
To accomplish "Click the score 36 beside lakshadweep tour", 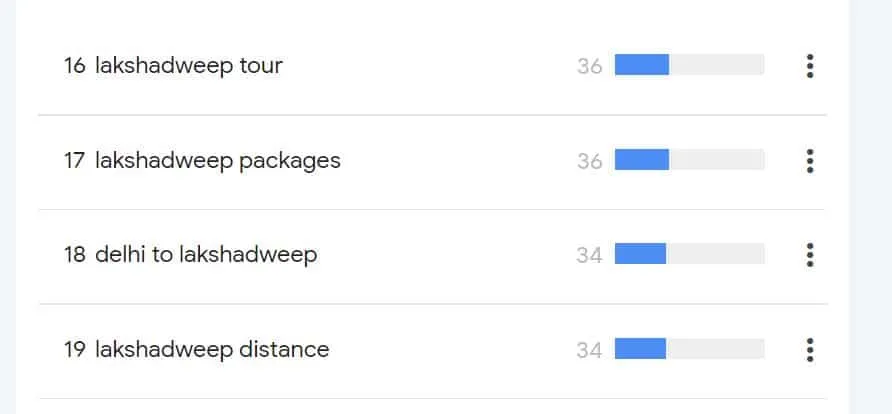I will point(589,67).
